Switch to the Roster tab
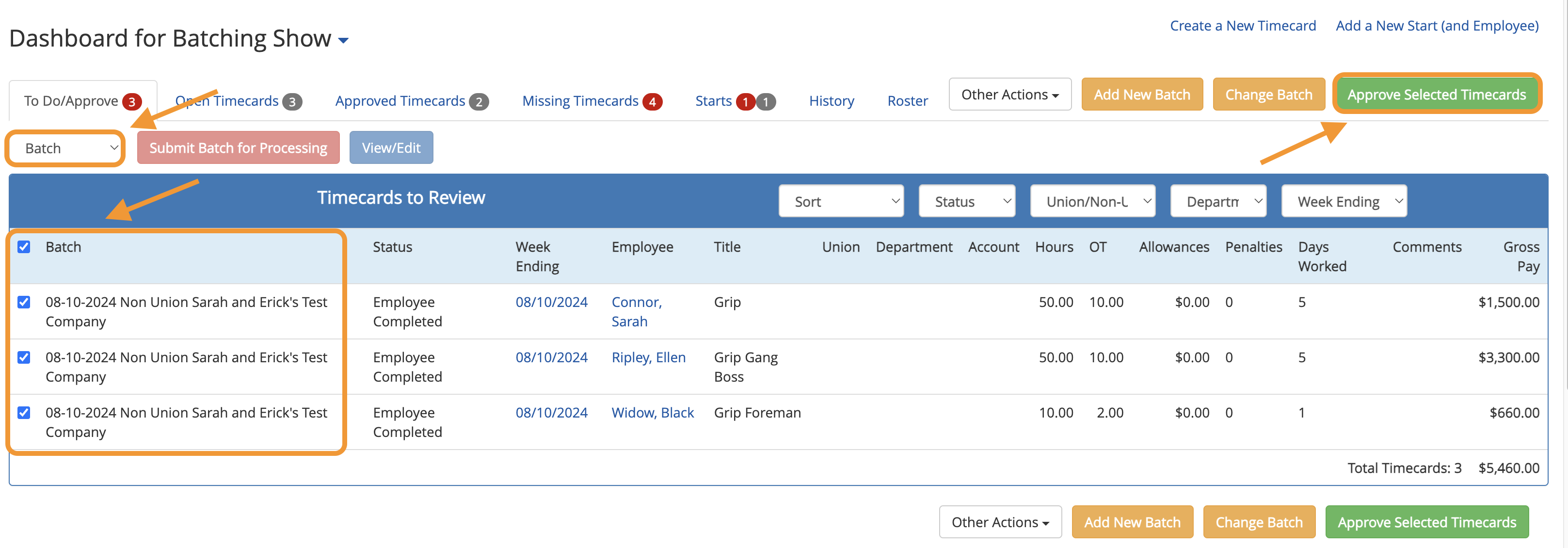The image size is (1568, 548). [x=907, y=101]
